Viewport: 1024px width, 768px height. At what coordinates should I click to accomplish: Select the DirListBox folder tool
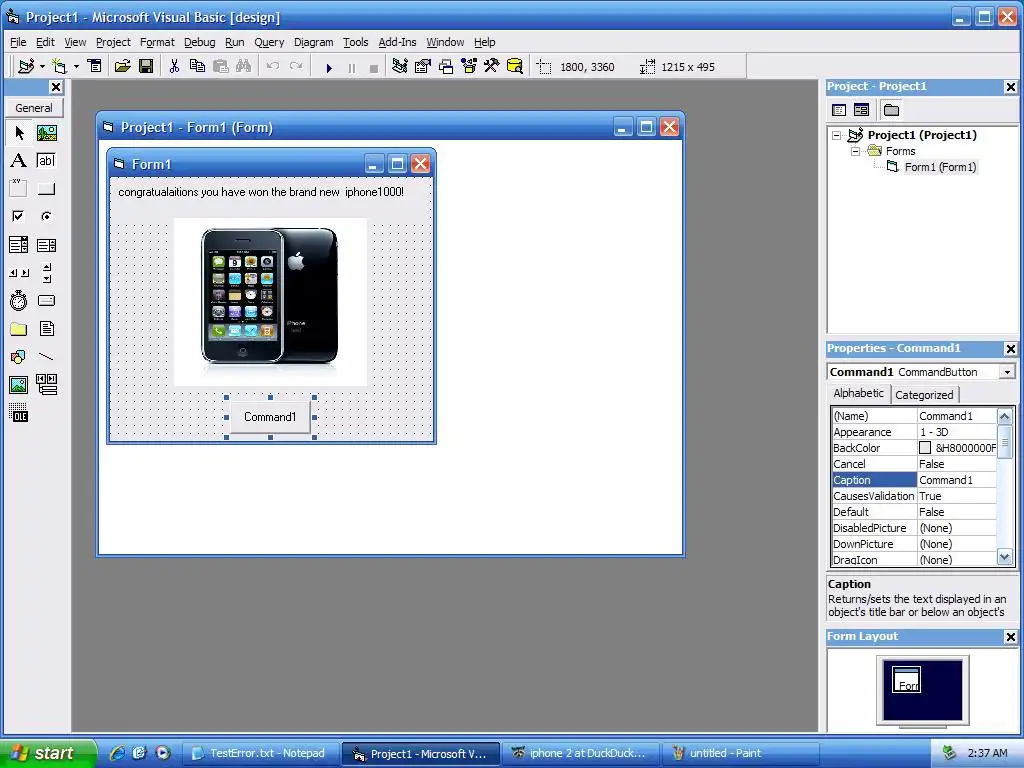19,328
